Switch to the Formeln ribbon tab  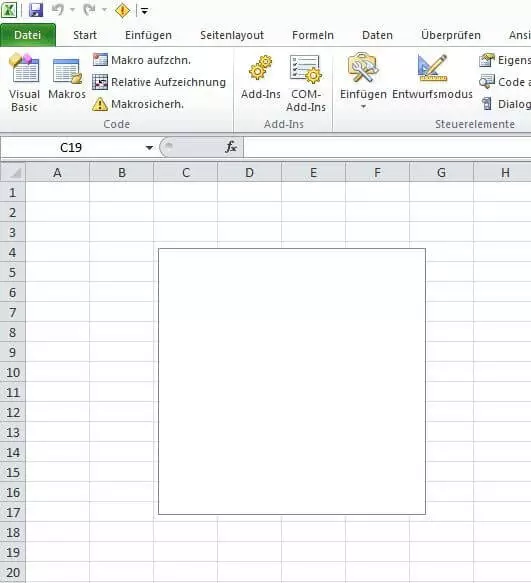click(313, 35)
